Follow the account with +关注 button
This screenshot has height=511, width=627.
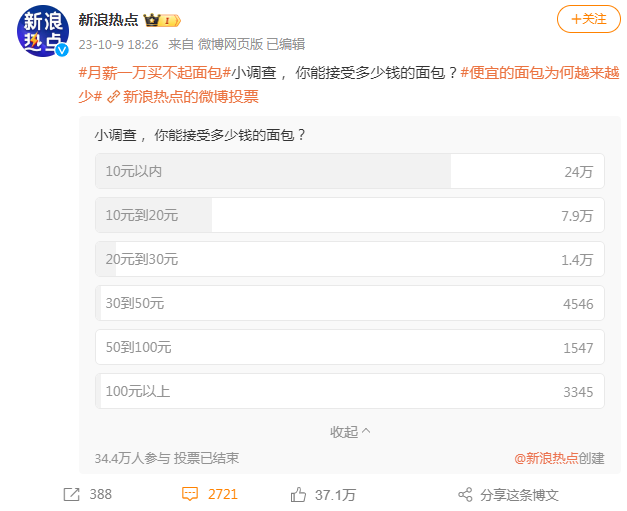click(x=588, y=19)
